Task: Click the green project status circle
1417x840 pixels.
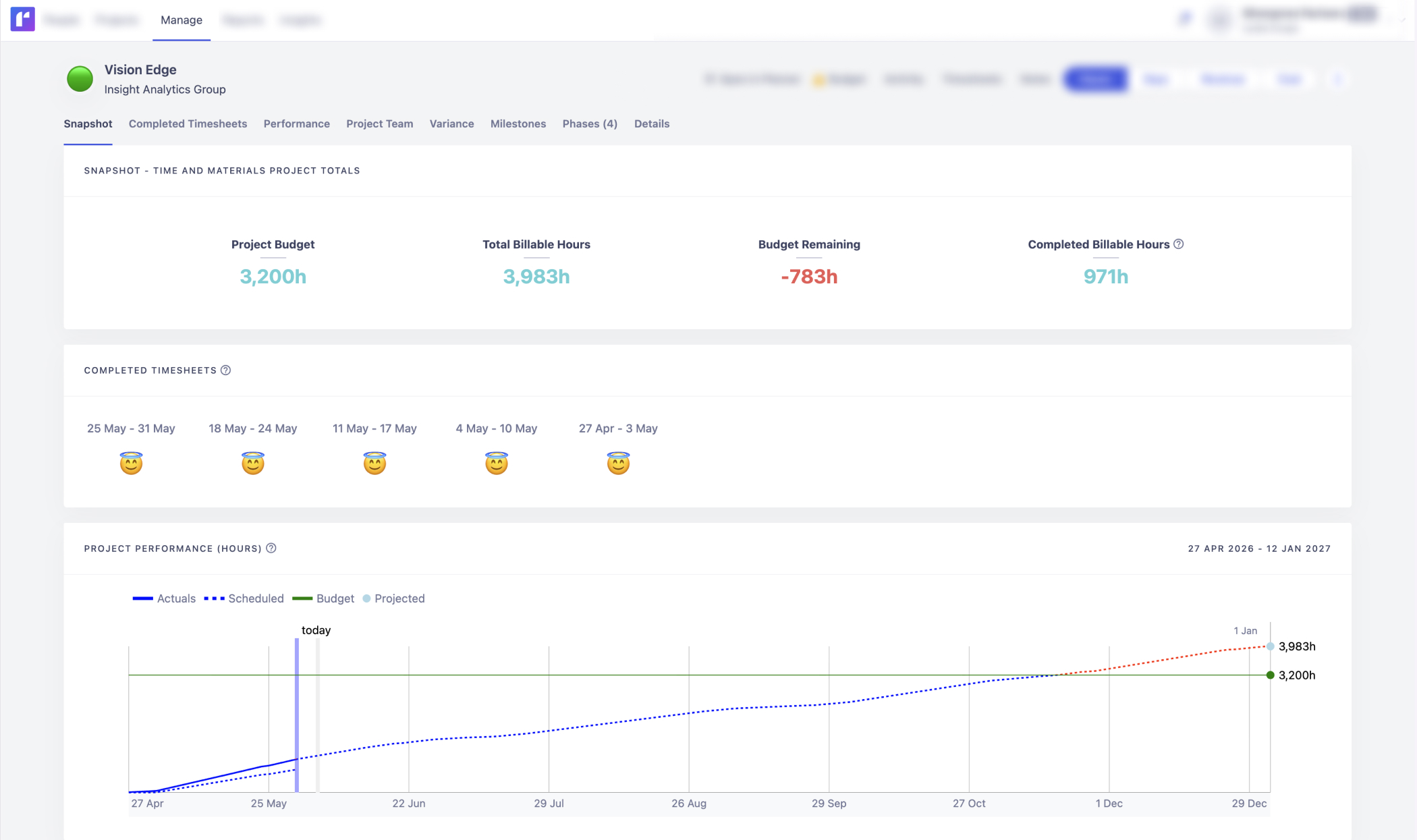Action: point(80,79)
